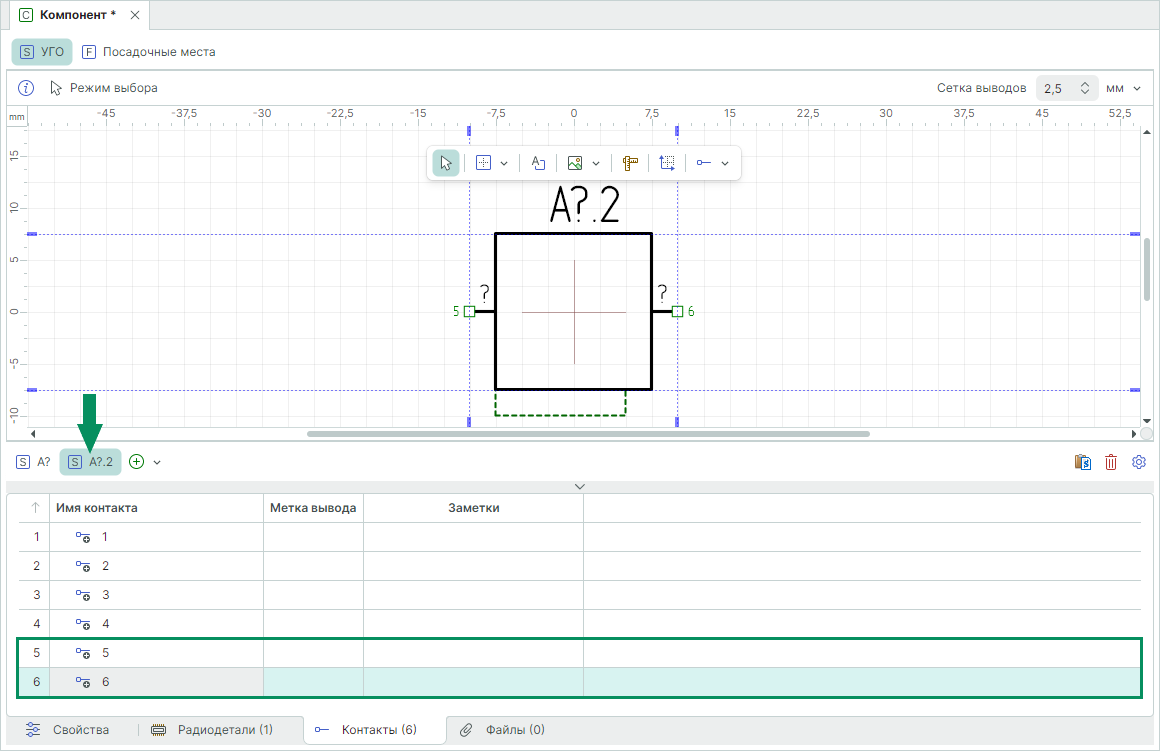This screenshot has height=751, width=1160.
Task: Click the origin/area placement tool icon
Action: (x=667, y=163)
